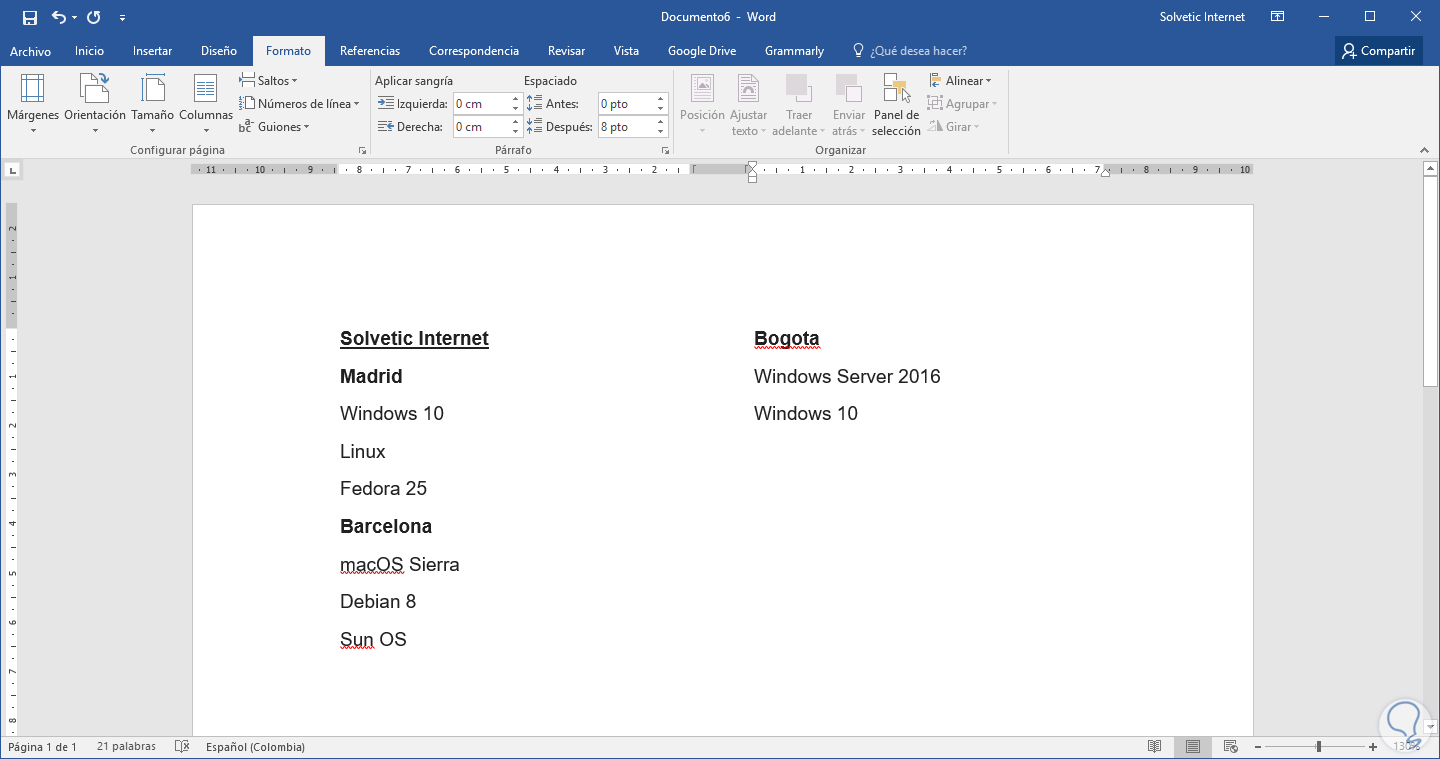Switch to the Inicio tab
The height and width of the screenshot is (759, 1440).
(89, 51)
